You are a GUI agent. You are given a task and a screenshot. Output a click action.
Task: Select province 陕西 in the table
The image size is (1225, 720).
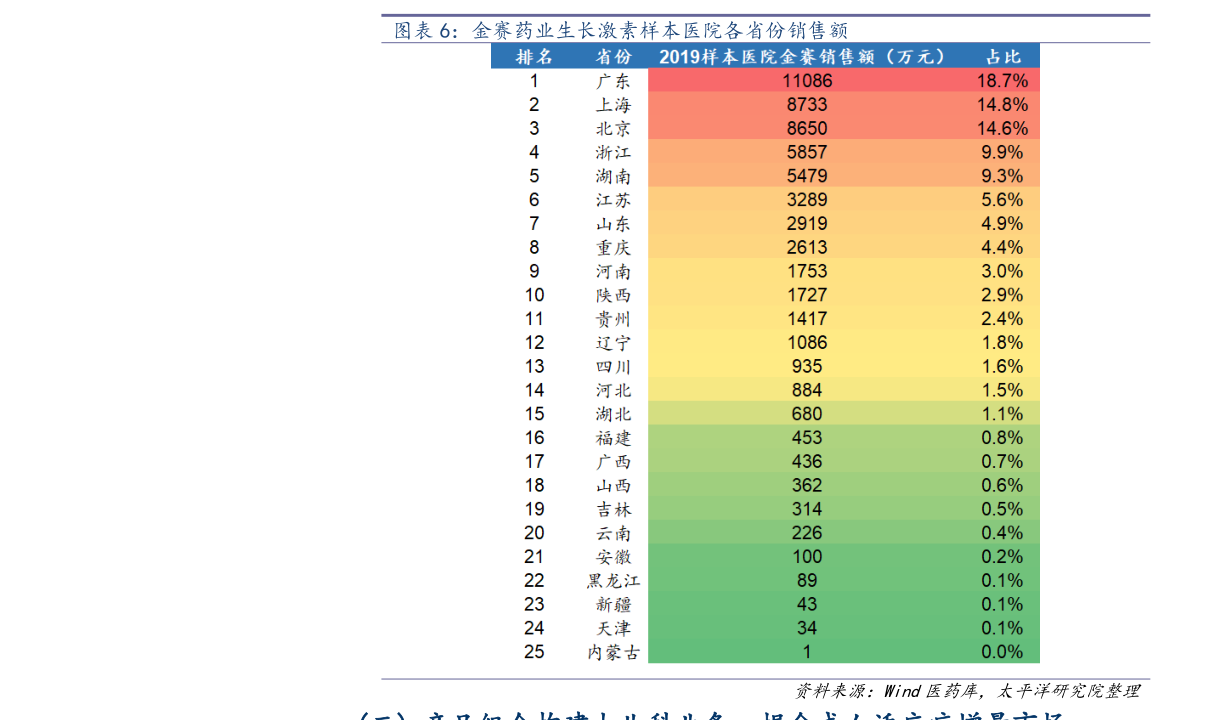tap(613, 295)
